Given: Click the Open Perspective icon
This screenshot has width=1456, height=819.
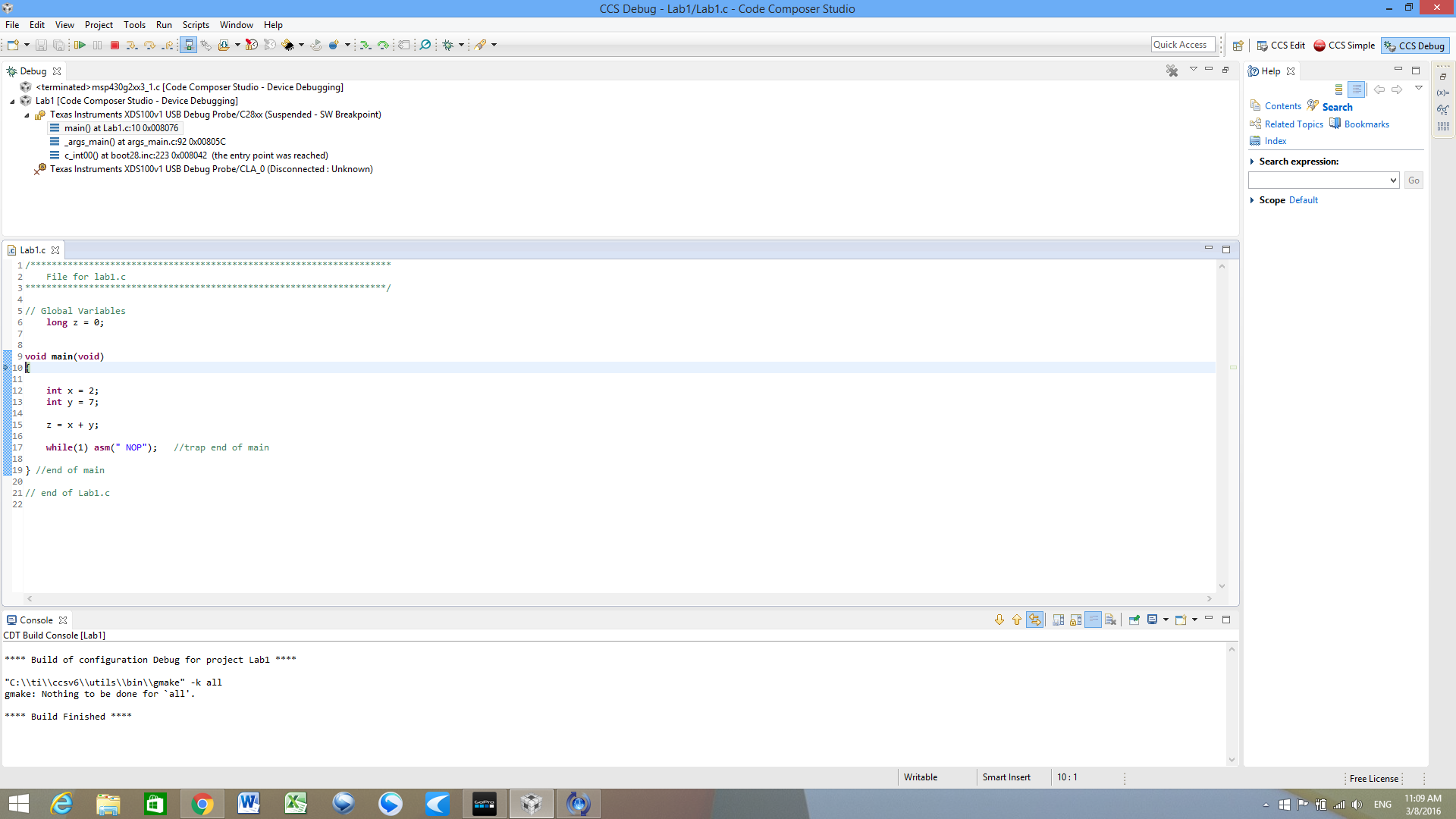Looking at the screenshot, I should [x=1238, y=45].
